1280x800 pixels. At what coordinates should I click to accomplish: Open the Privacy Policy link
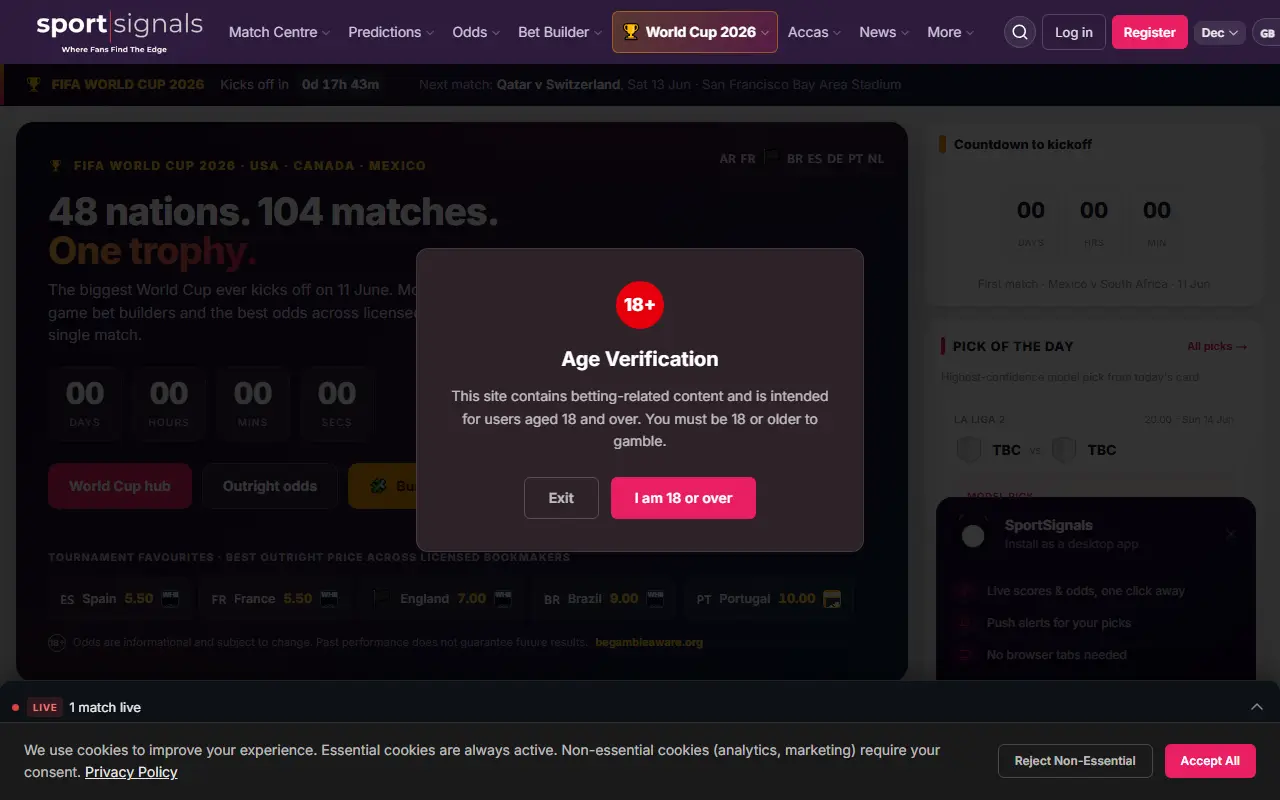pyautogui.click(x=131, y=772)
